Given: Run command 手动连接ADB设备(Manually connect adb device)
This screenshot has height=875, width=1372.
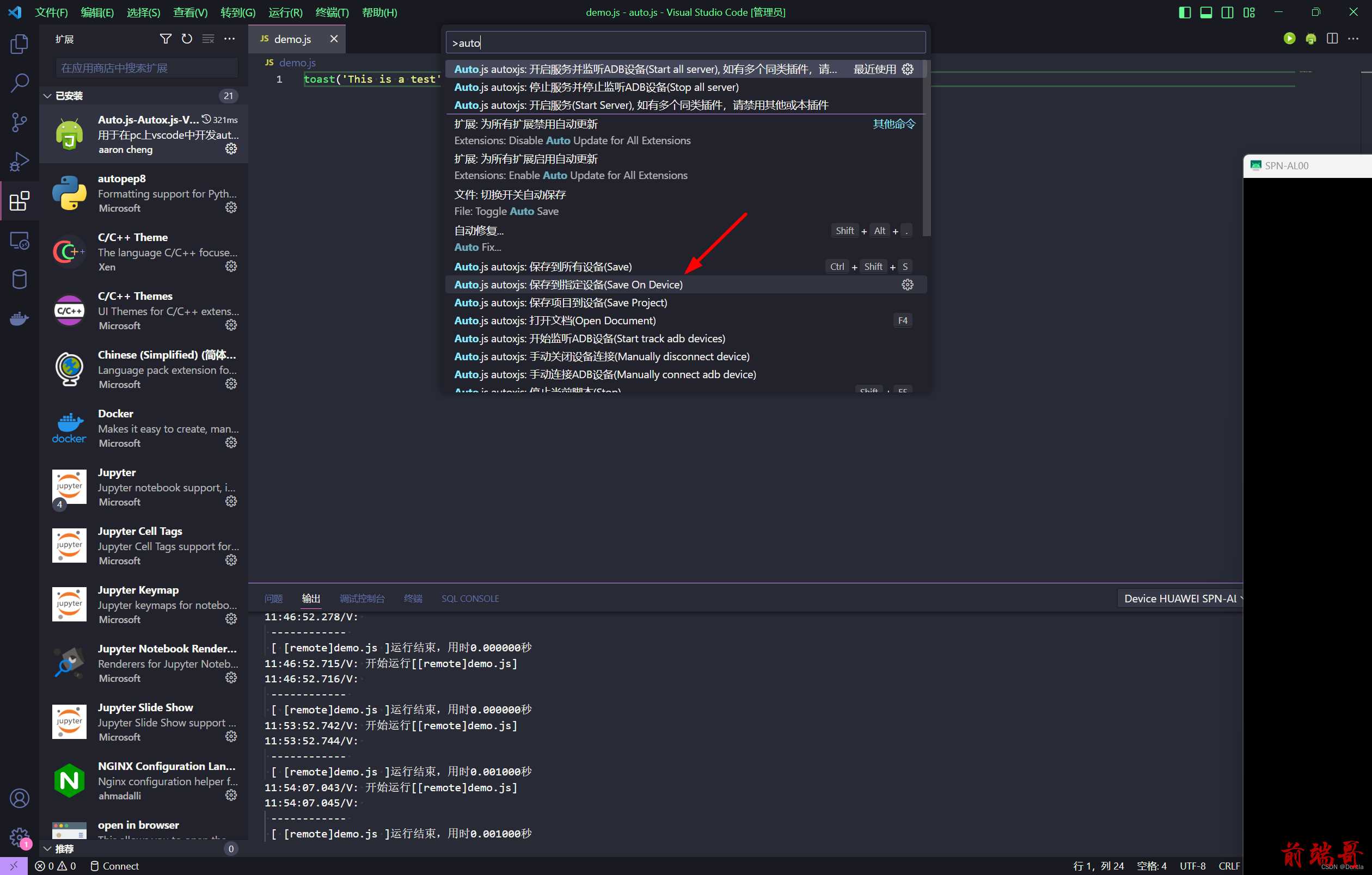Looking at the screenshot, I should (x=685, y=374).
